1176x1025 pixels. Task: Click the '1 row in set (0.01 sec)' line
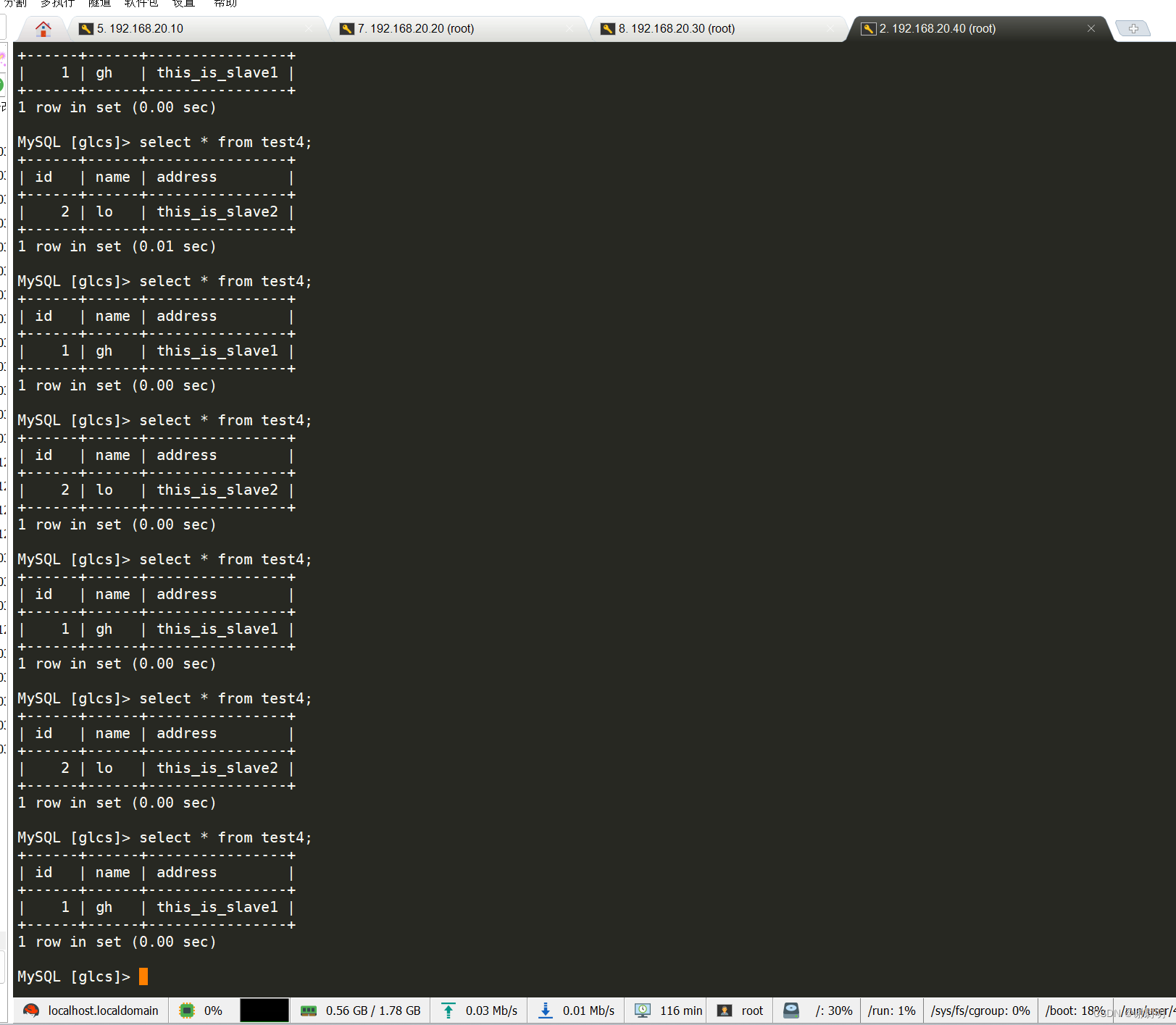(117, 247)
